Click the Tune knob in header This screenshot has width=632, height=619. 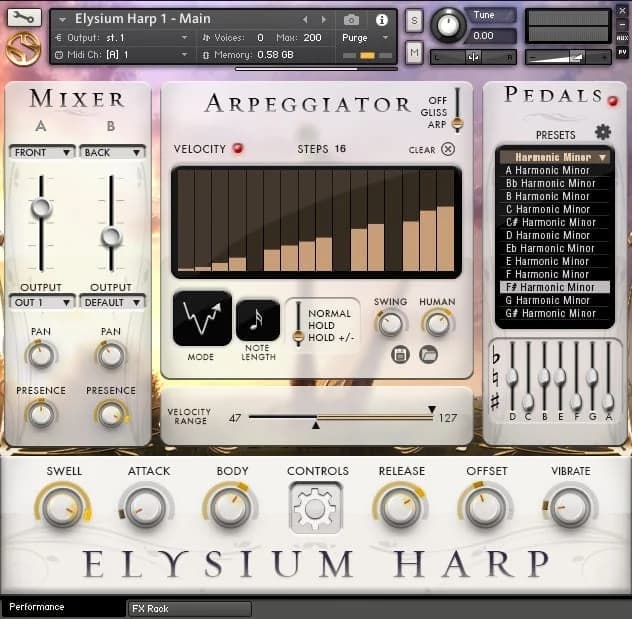click(x=448, y=25)
